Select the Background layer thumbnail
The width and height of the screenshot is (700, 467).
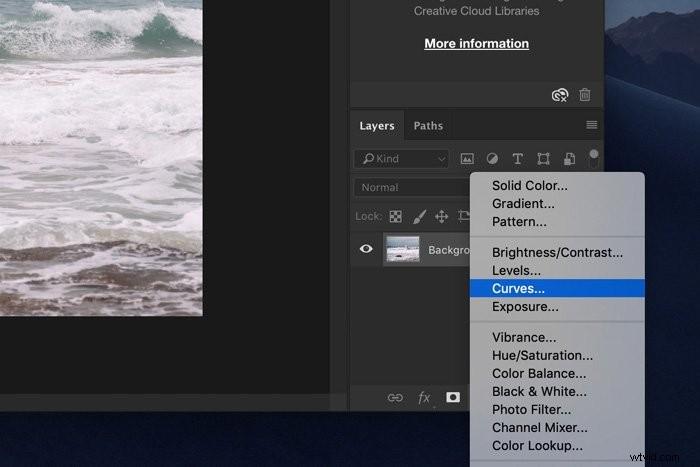click(x=403, y=249)
